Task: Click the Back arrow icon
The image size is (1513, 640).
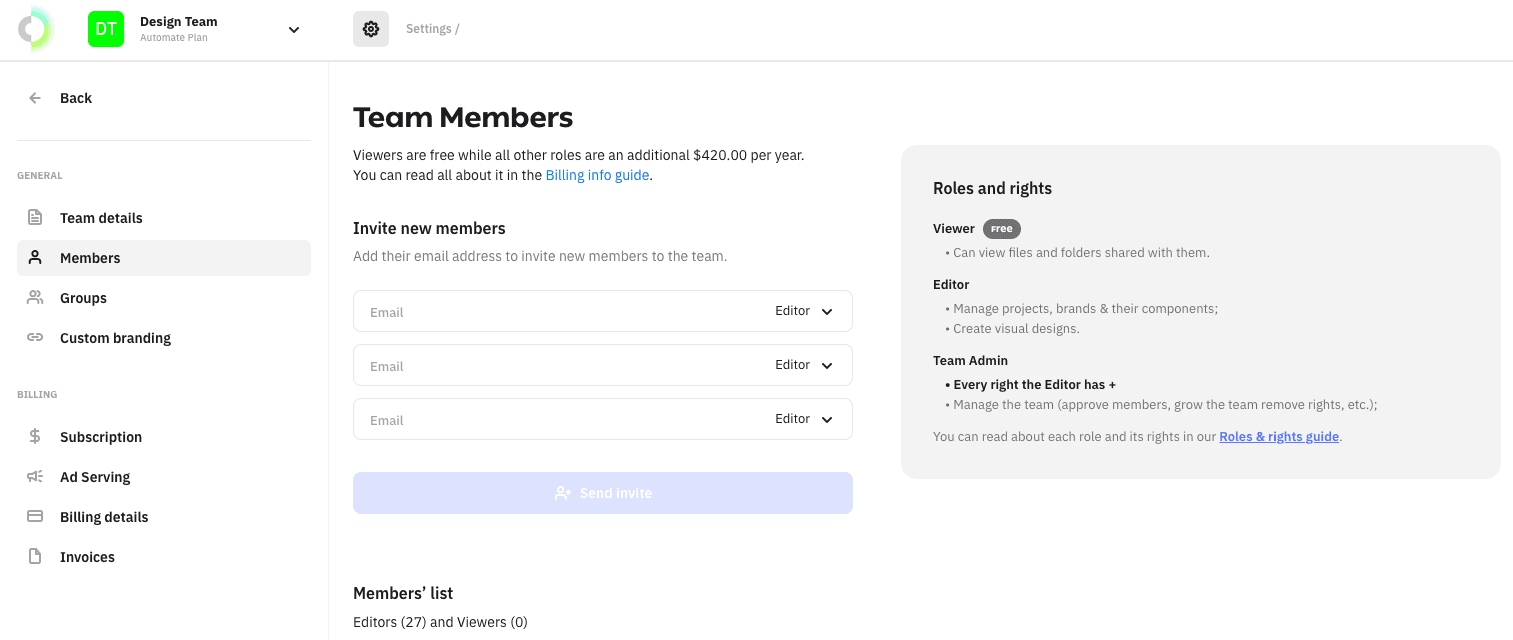Action: (35, 98)
